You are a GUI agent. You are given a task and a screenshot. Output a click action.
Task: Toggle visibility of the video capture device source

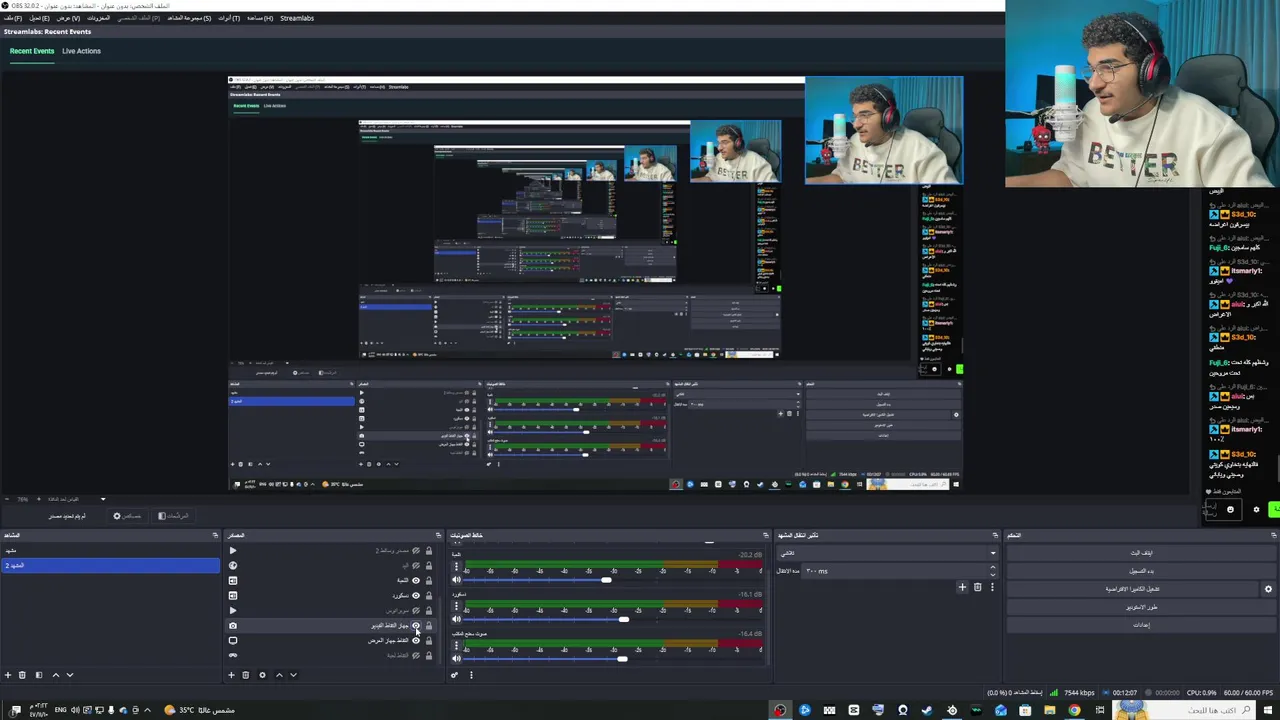(416, 626)
